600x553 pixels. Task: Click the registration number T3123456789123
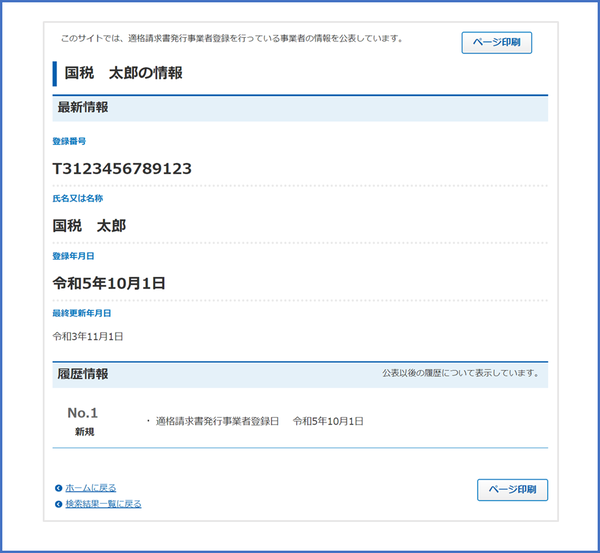pyautogui.click(x=122, y=168)
